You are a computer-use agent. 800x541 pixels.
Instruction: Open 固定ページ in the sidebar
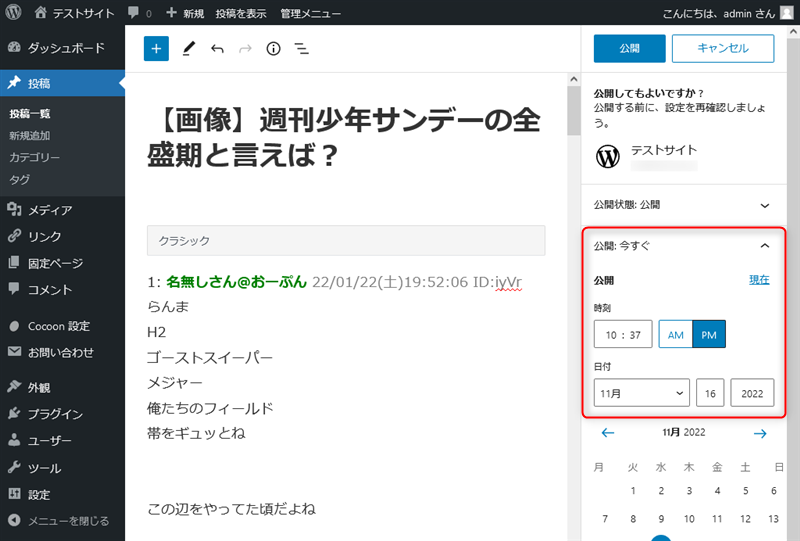coord(62,263)
